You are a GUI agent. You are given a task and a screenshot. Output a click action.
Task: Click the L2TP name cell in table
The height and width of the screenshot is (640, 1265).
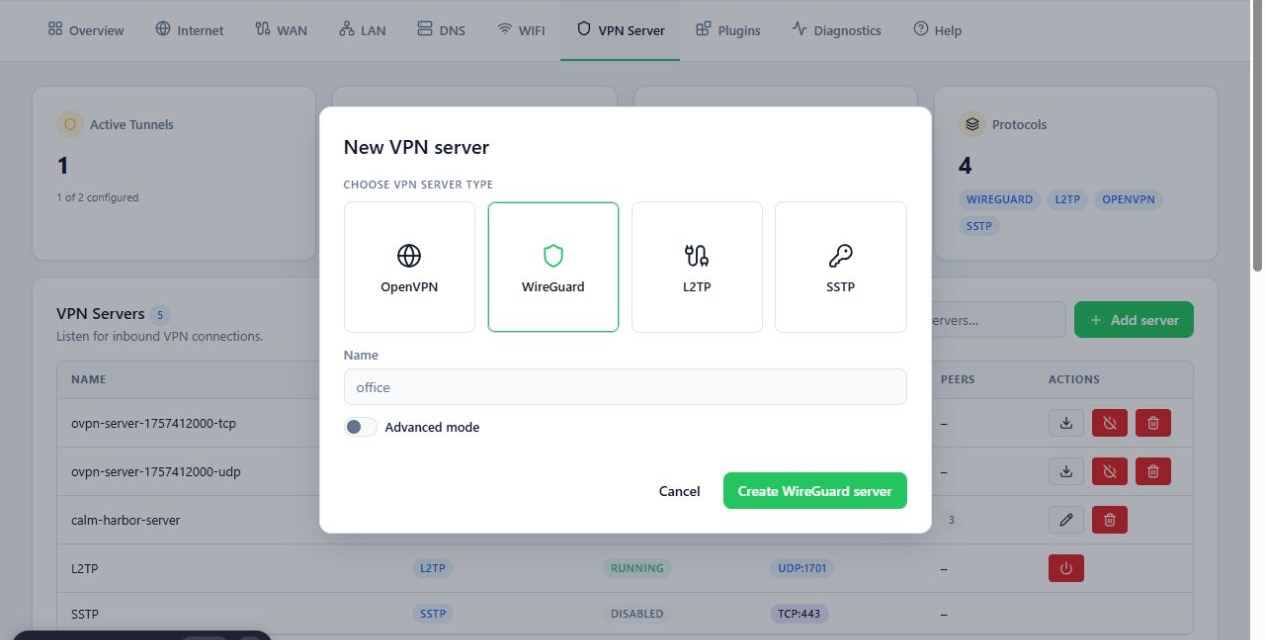coord(84,568)
